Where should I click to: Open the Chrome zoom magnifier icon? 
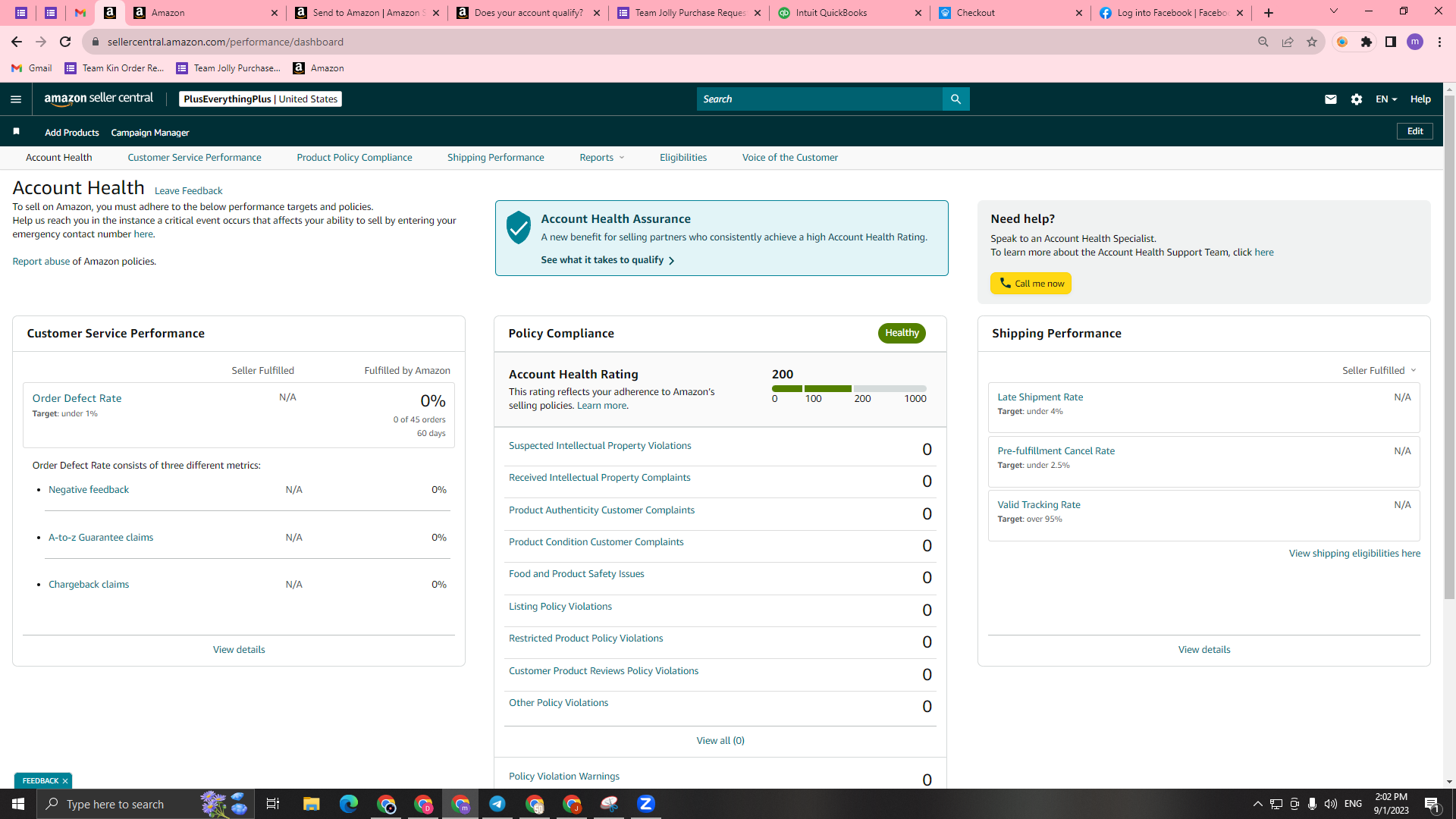tap(1263, 42)
